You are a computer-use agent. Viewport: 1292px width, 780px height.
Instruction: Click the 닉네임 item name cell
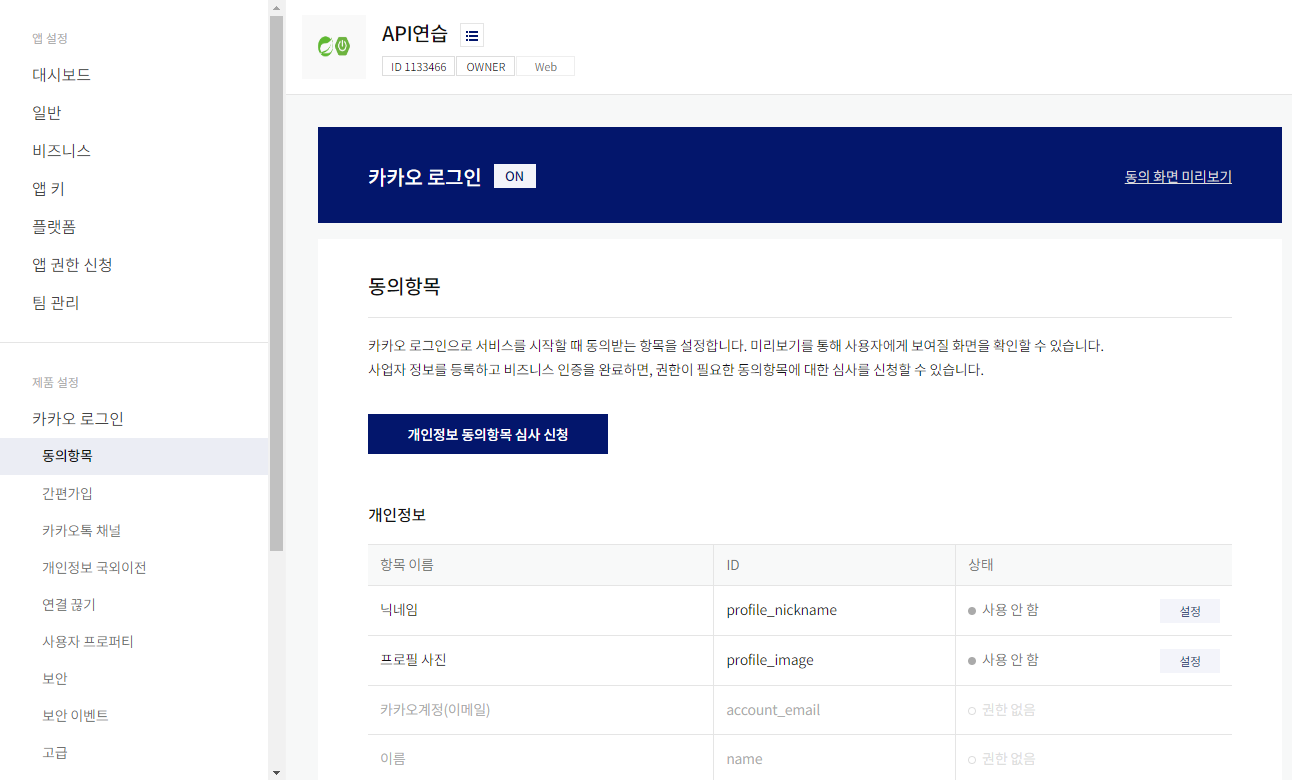tap(540, 610)
